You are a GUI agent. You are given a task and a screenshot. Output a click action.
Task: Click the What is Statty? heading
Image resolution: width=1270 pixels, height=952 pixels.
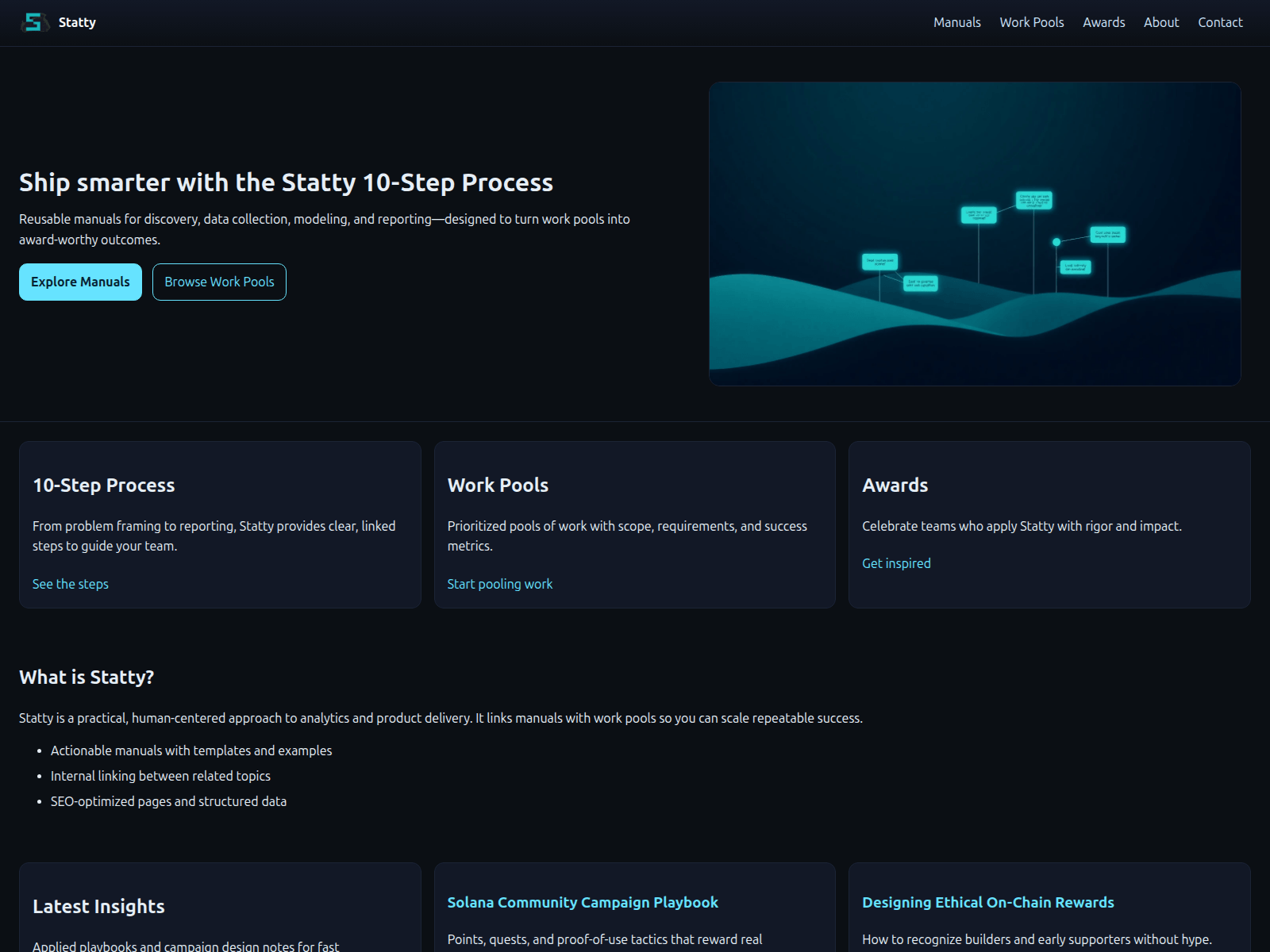pos(87,677)
